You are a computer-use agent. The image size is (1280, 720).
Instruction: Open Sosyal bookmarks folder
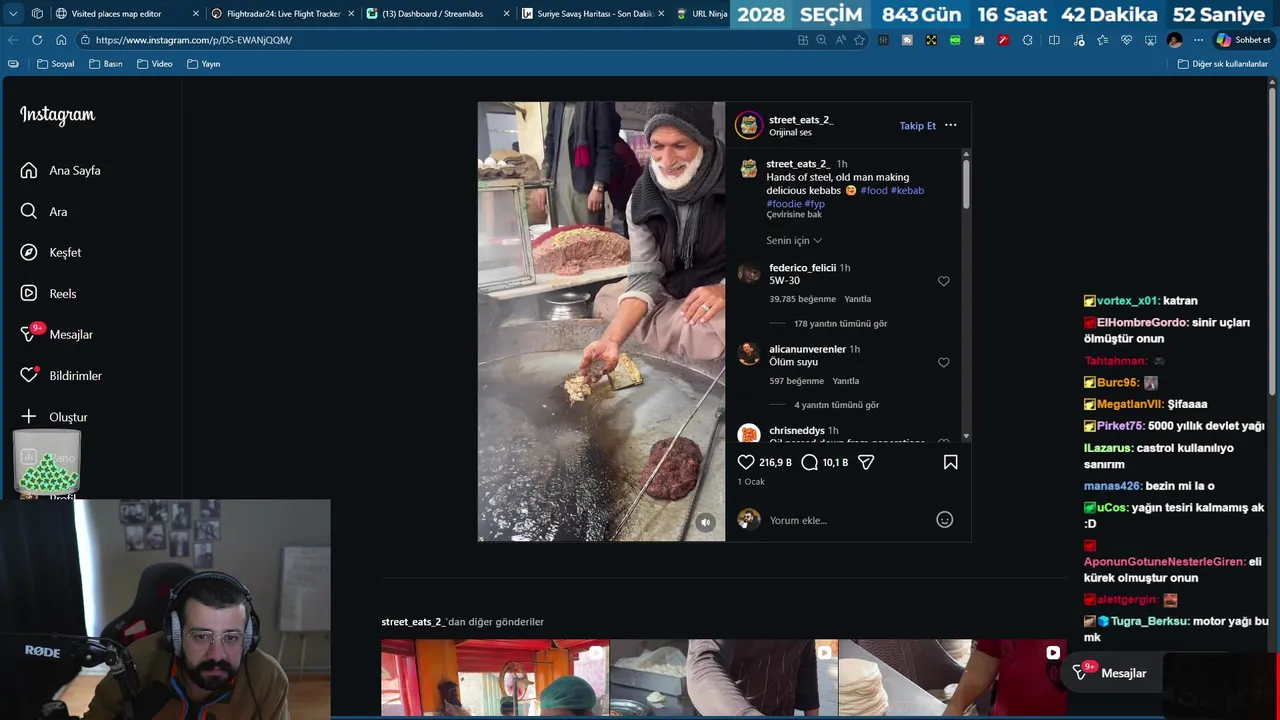[56, 64]
